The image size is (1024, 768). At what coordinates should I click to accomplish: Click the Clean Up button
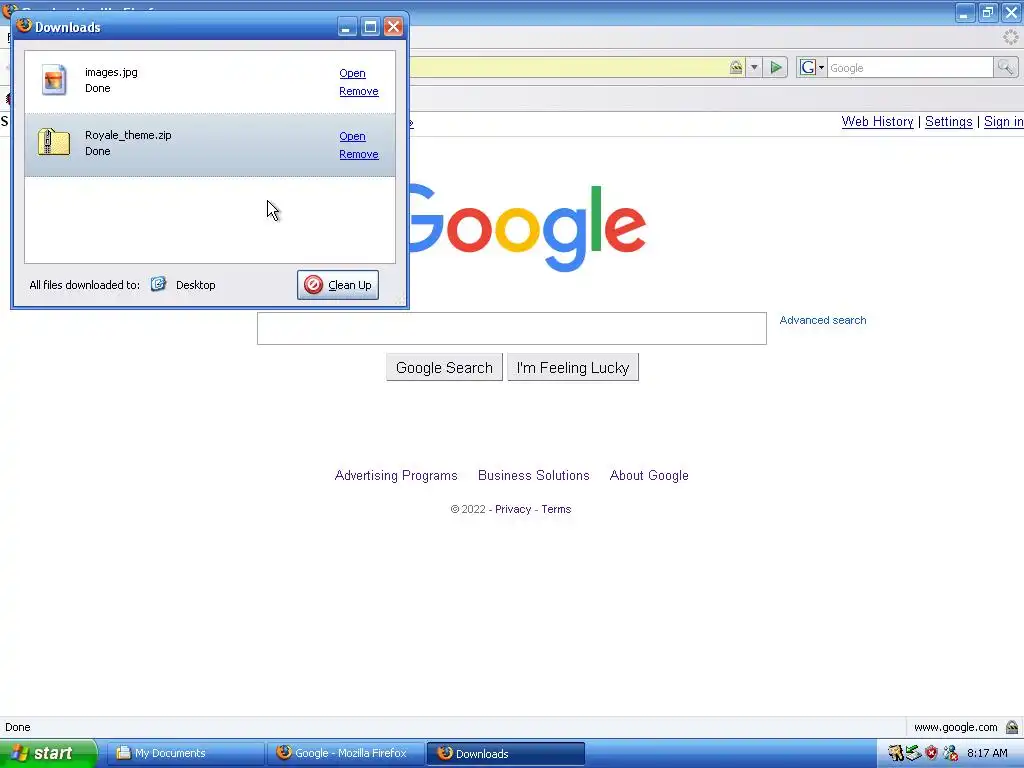pyautogui.click(x=338, y=285)
